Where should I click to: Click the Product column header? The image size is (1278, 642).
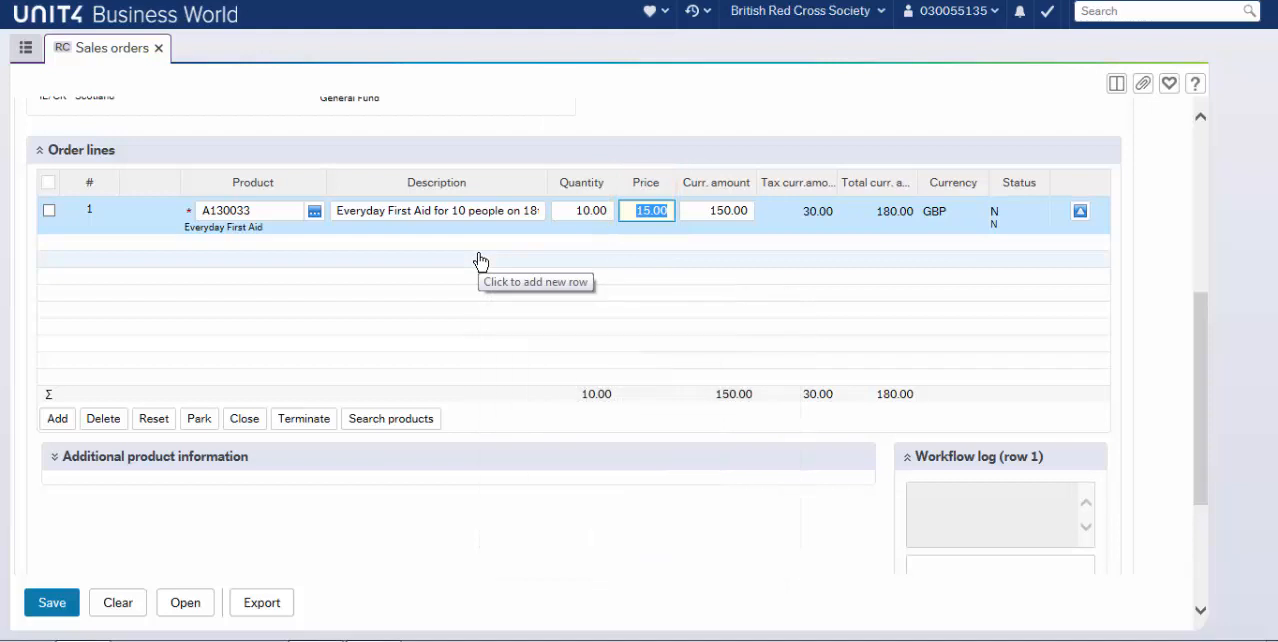coord(253,182)
